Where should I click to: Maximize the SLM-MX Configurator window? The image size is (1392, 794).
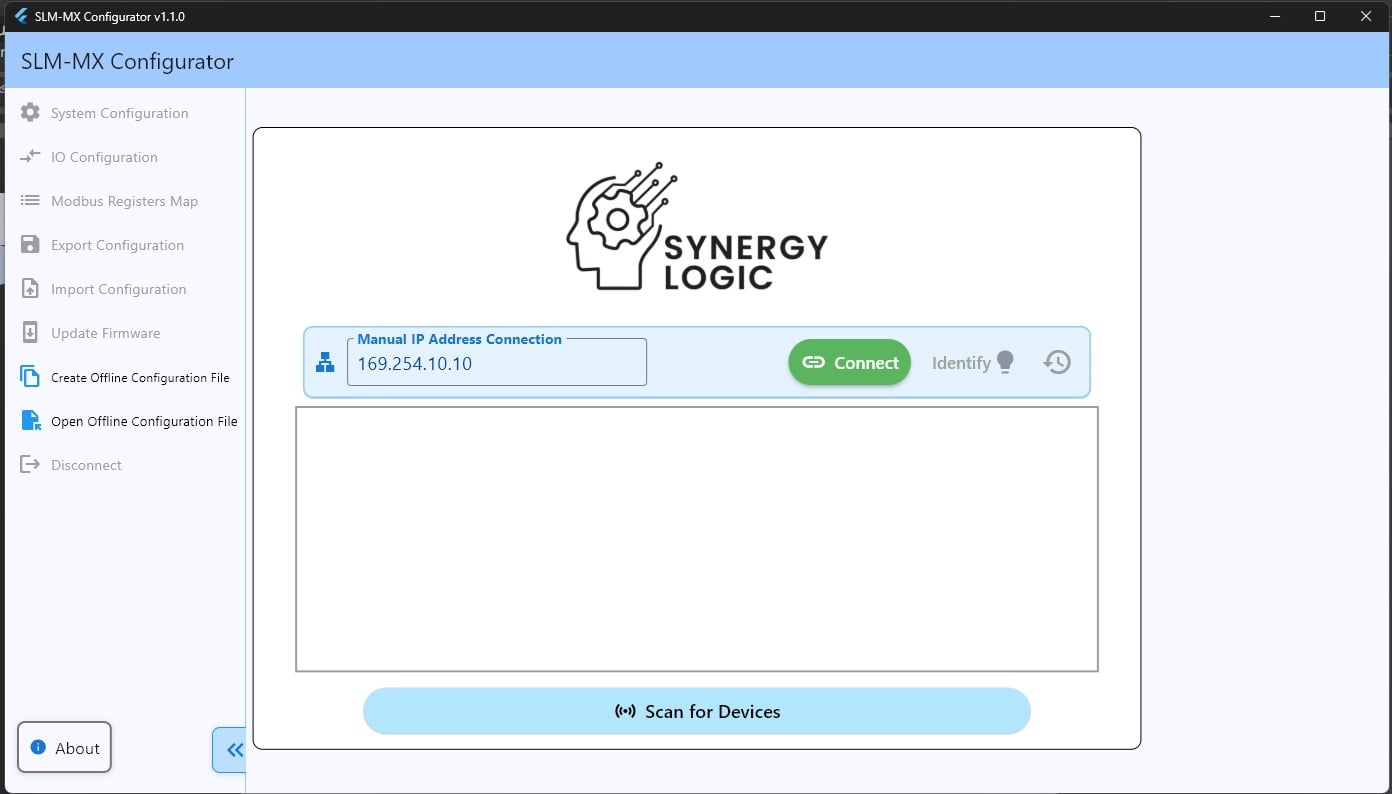point(1320,16)
